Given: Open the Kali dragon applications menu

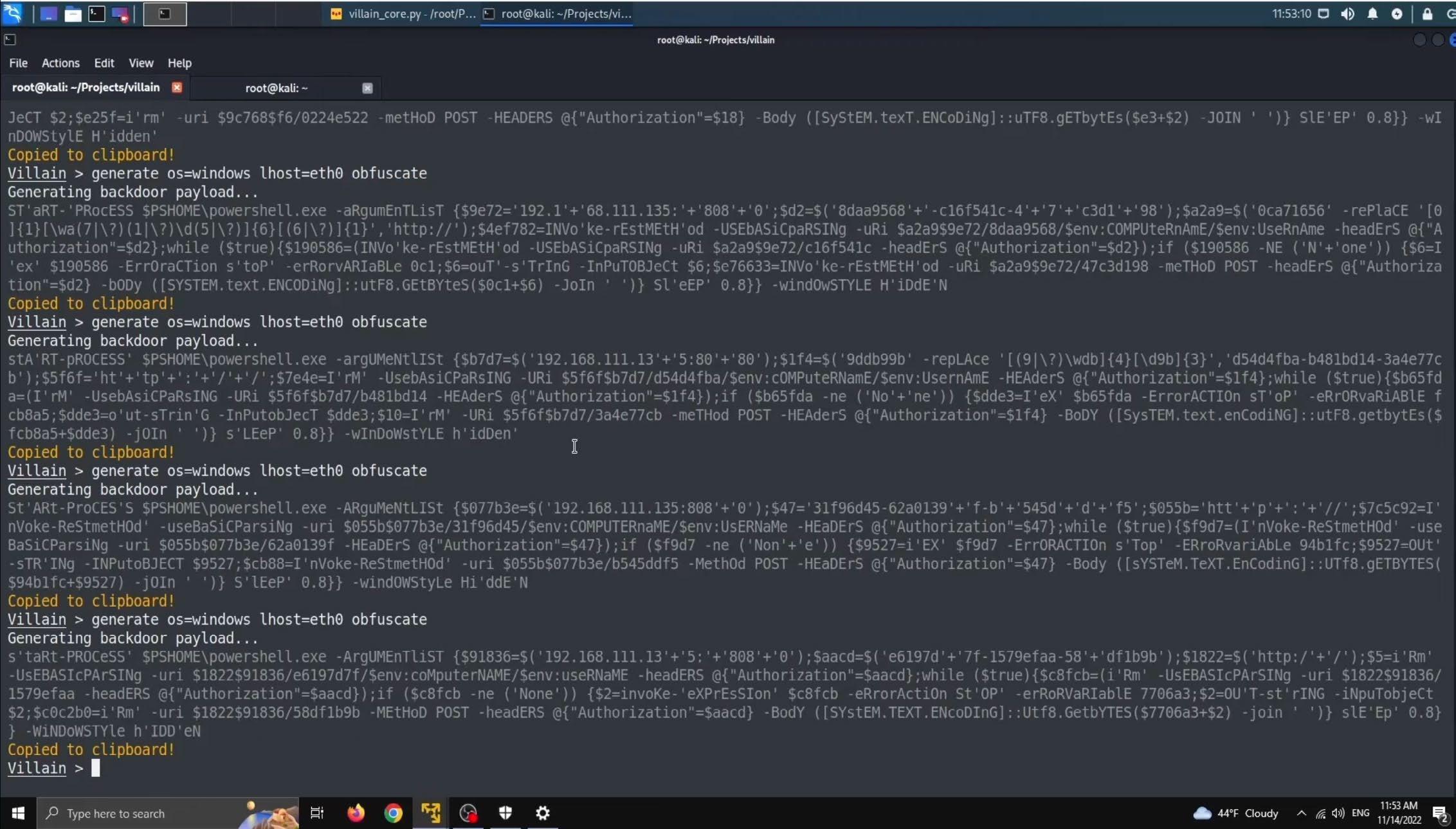Looking at the screenshot, I should click(x=12, y=14).
